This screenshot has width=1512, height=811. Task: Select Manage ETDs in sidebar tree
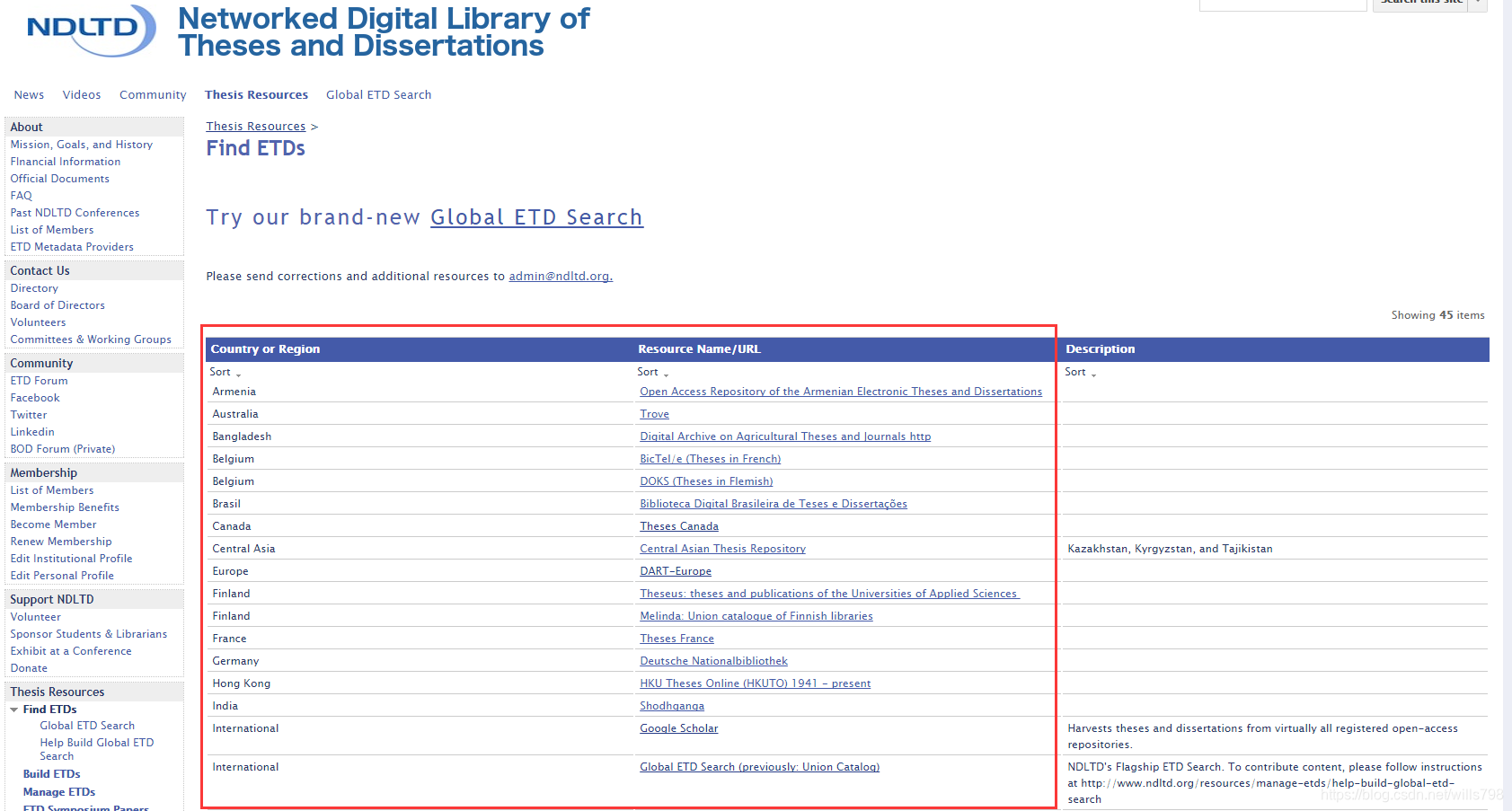tap(59, 792)
